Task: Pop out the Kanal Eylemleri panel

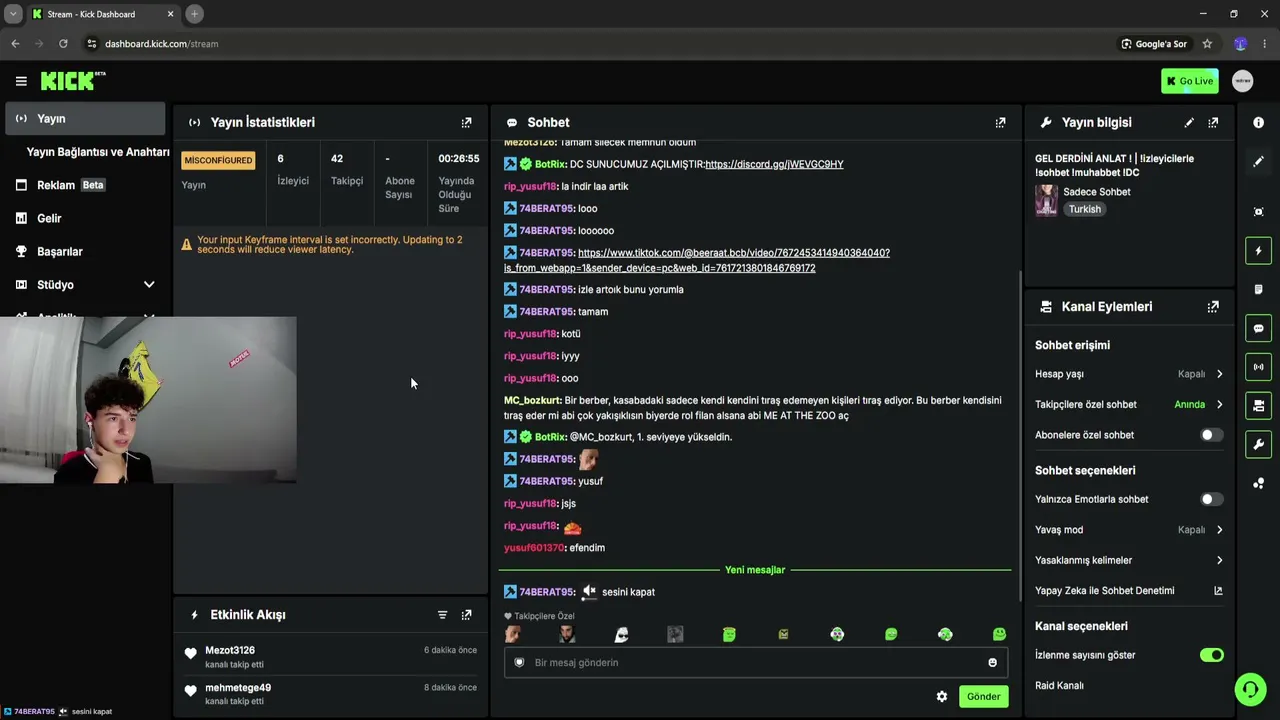Action: click(x=1213, y=307)
